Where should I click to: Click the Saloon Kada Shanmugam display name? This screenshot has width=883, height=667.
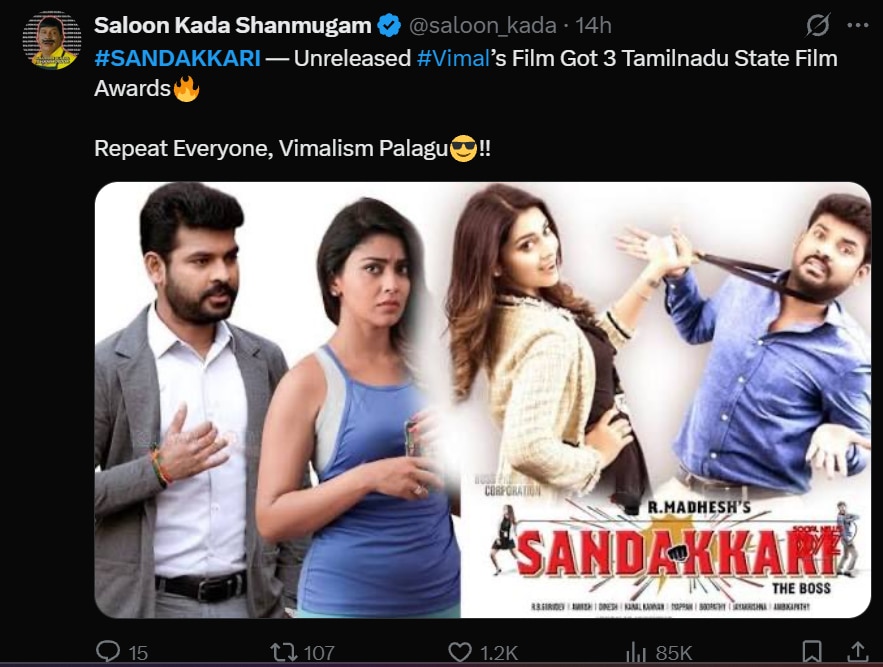click(233, 25)
